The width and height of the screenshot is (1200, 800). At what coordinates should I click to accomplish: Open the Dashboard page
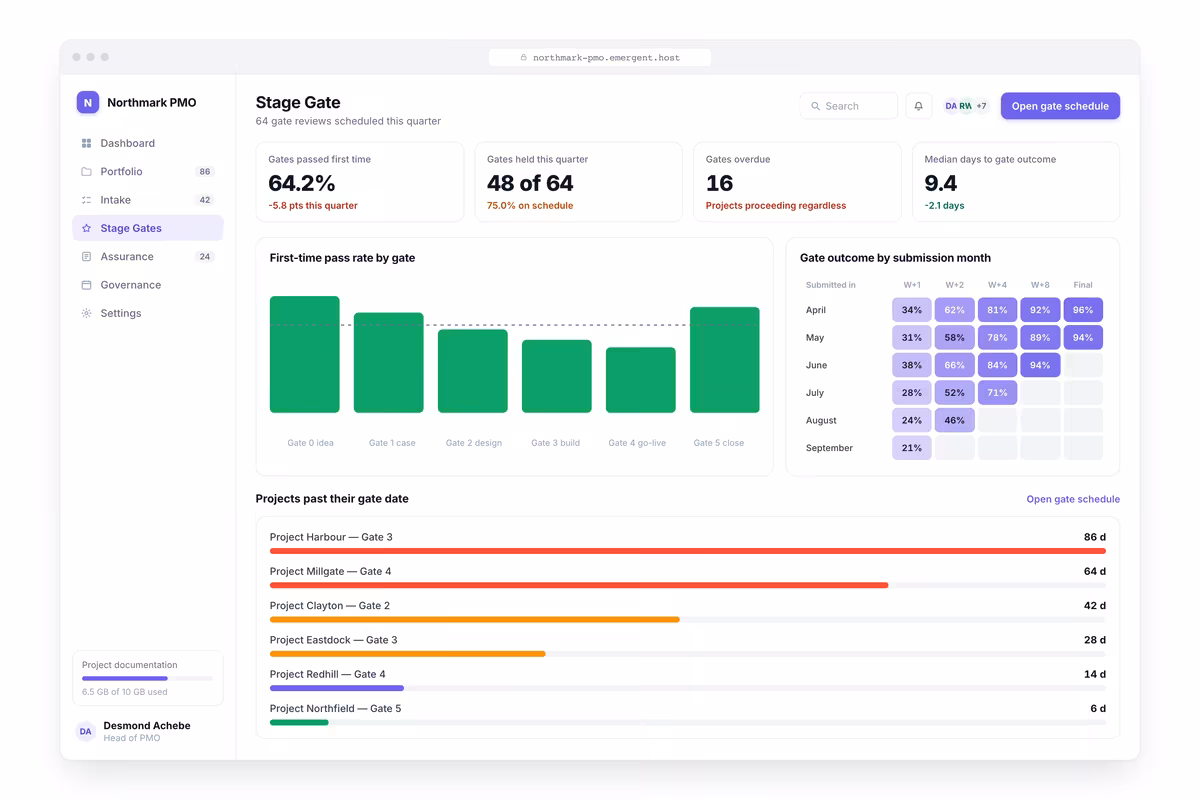148,143
